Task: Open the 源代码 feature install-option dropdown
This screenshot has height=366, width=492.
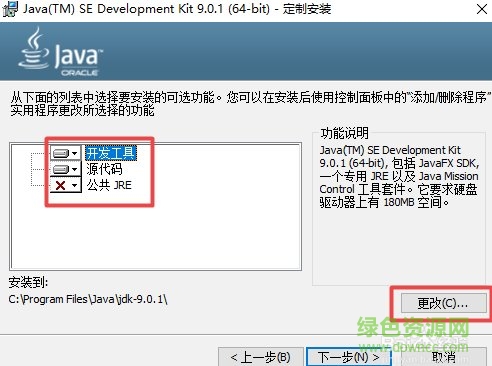Action: [66, 169]
